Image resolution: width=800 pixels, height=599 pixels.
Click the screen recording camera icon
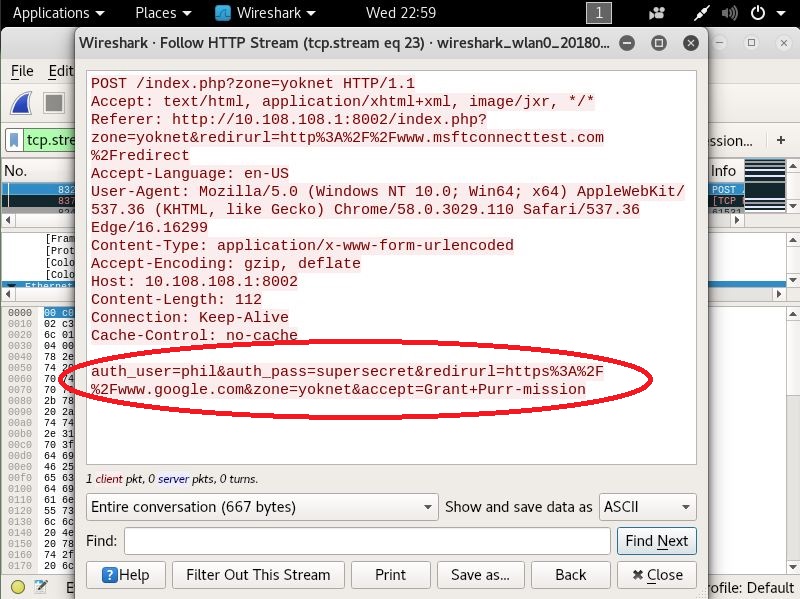656,13
